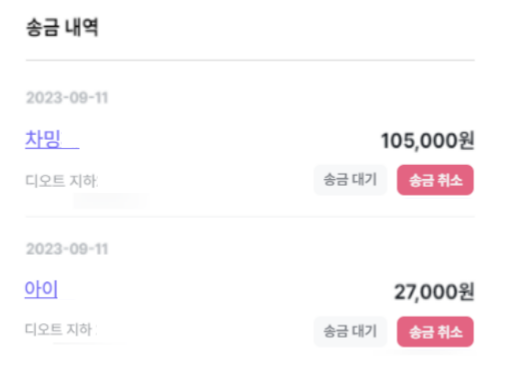Open the 차밍 recipient link

pos(52,139)
